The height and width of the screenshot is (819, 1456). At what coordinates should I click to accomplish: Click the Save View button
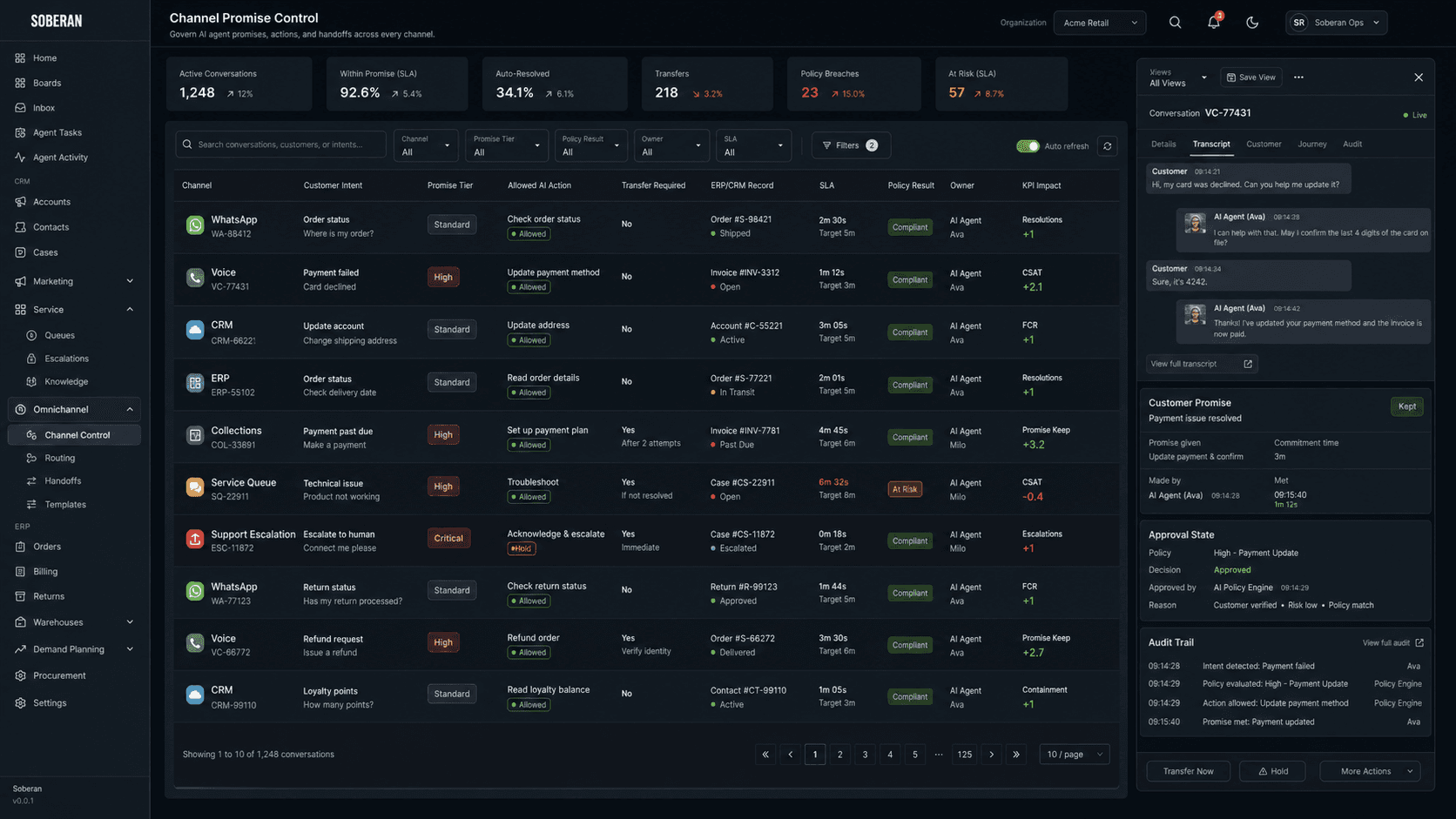(1251, 77)
